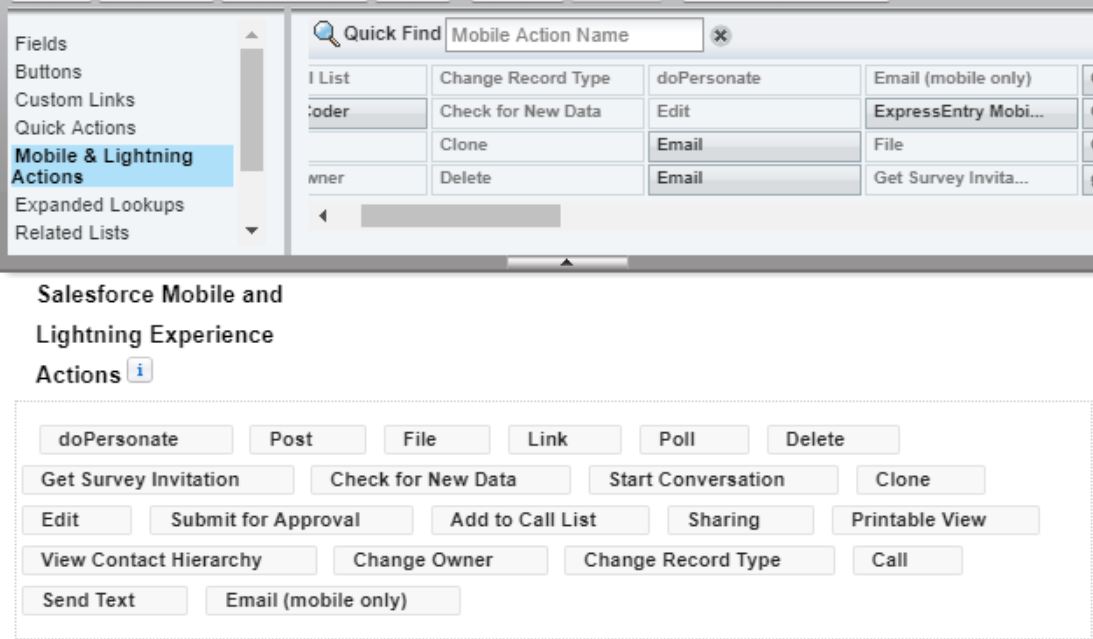Click the up arrow of the category list scrollbar
Image resolution: width=1093 pixels, height=639 pixels.
click(252, 35)
